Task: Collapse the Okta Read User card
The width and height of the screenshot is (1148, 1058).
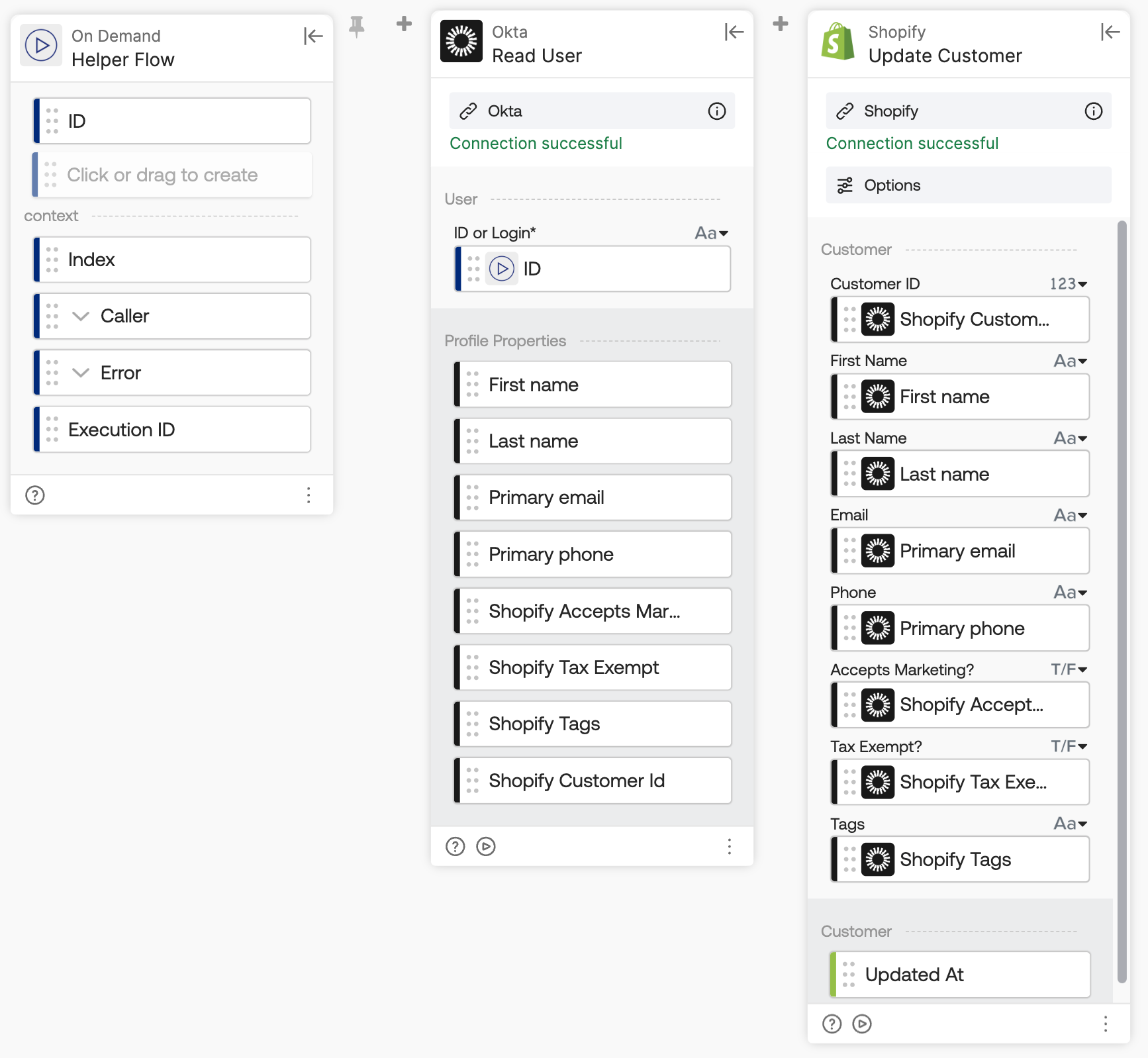Action: [x=734, y=32]
